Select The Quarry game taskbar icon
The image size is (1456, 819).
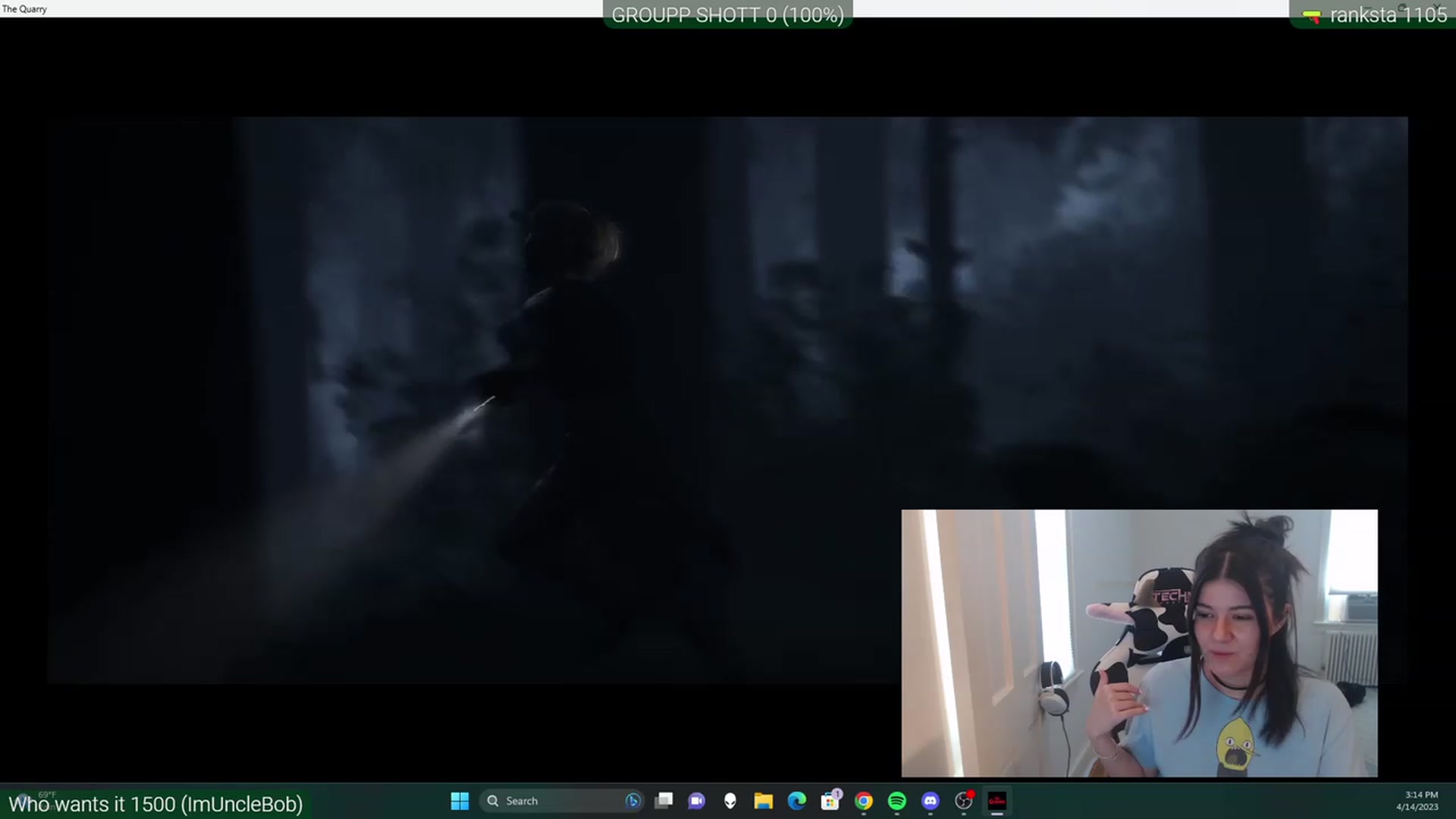point(997,801)
